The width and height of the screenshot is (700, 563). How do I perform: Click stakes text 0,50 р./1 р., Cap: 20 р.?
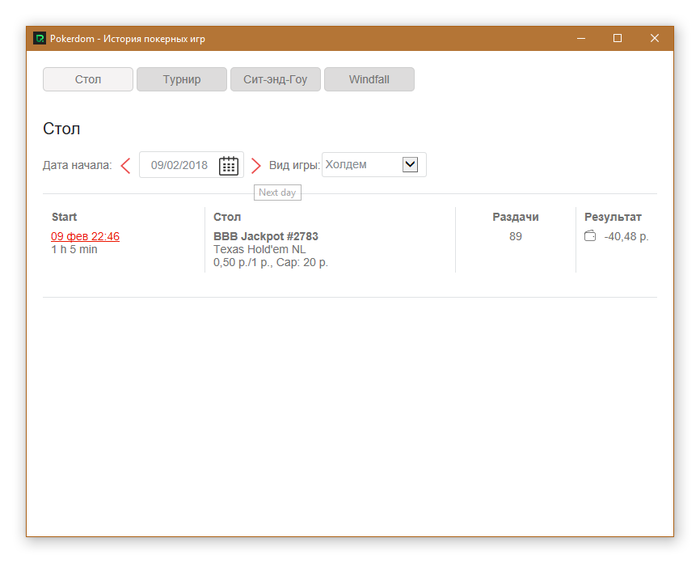271,262
